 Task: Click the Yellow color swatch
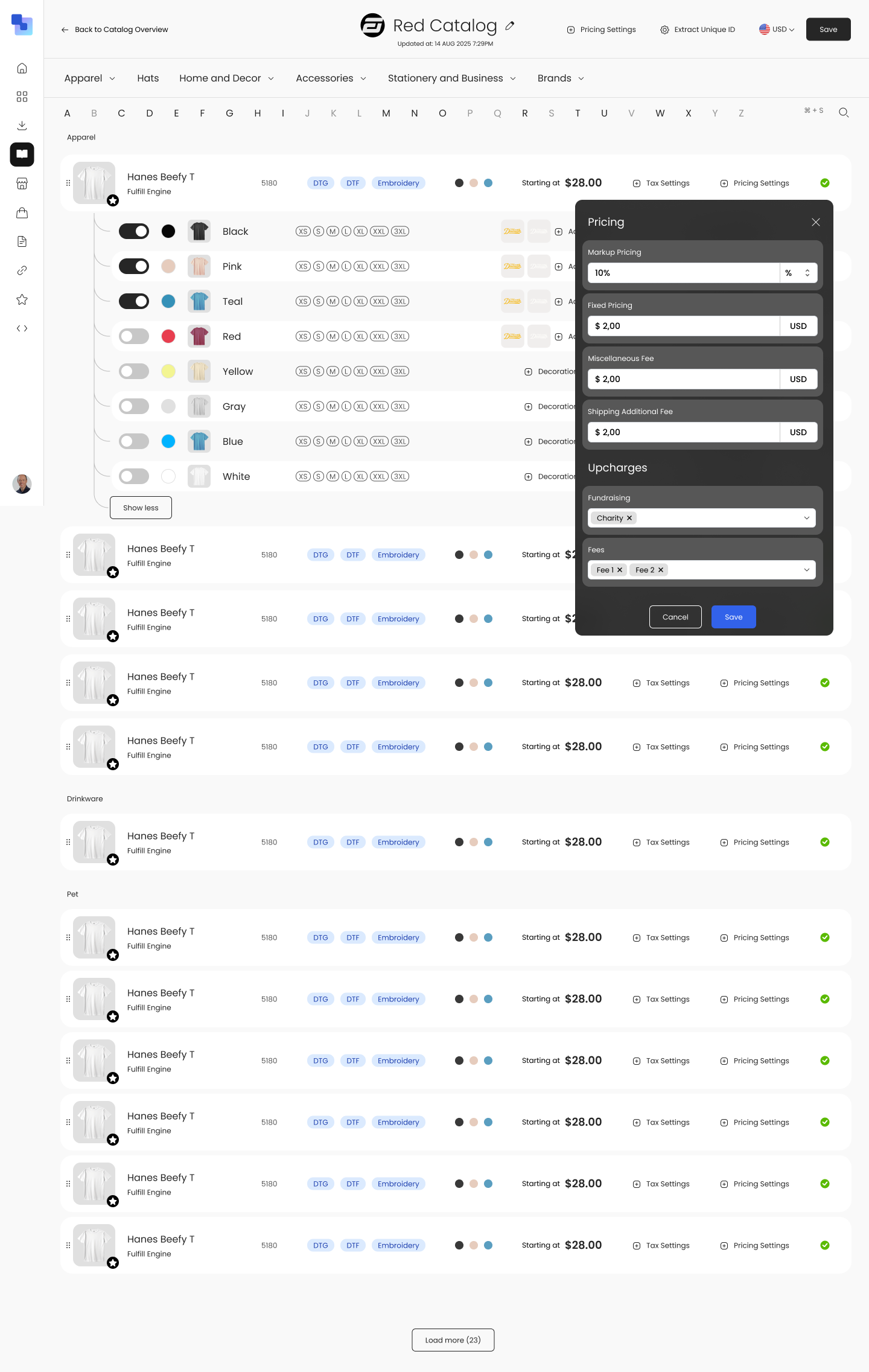coord(168,371)
